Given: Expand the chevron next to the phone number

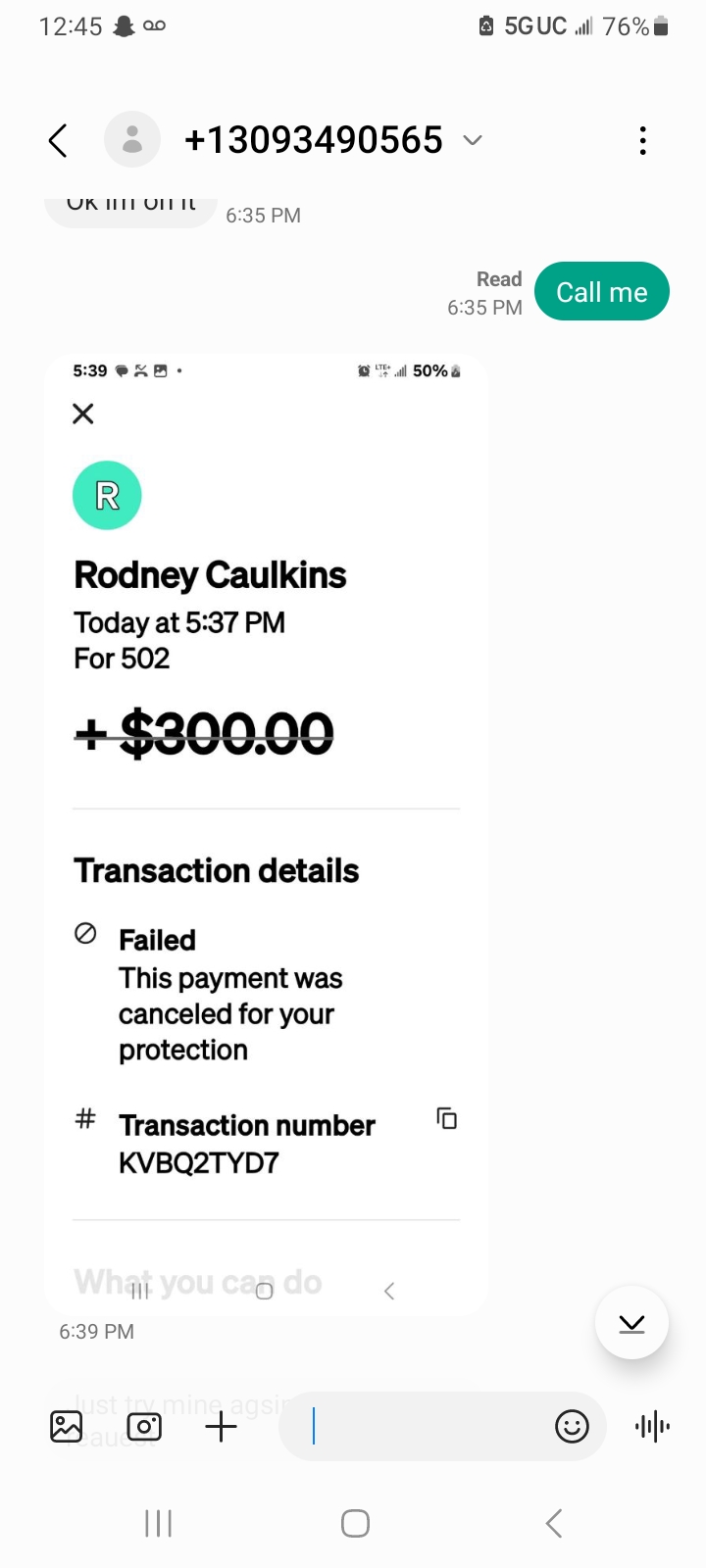Looking at the screenshot, I should click(x=473, y=140).
